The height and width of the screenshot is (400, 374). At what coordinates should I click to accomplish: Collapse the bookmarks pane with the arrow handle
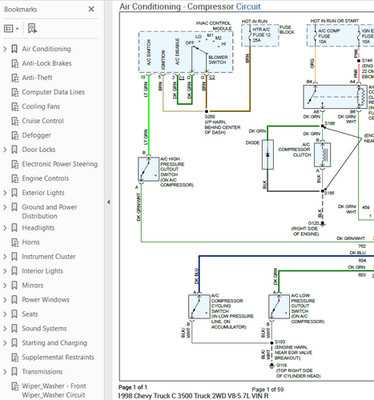108,202
